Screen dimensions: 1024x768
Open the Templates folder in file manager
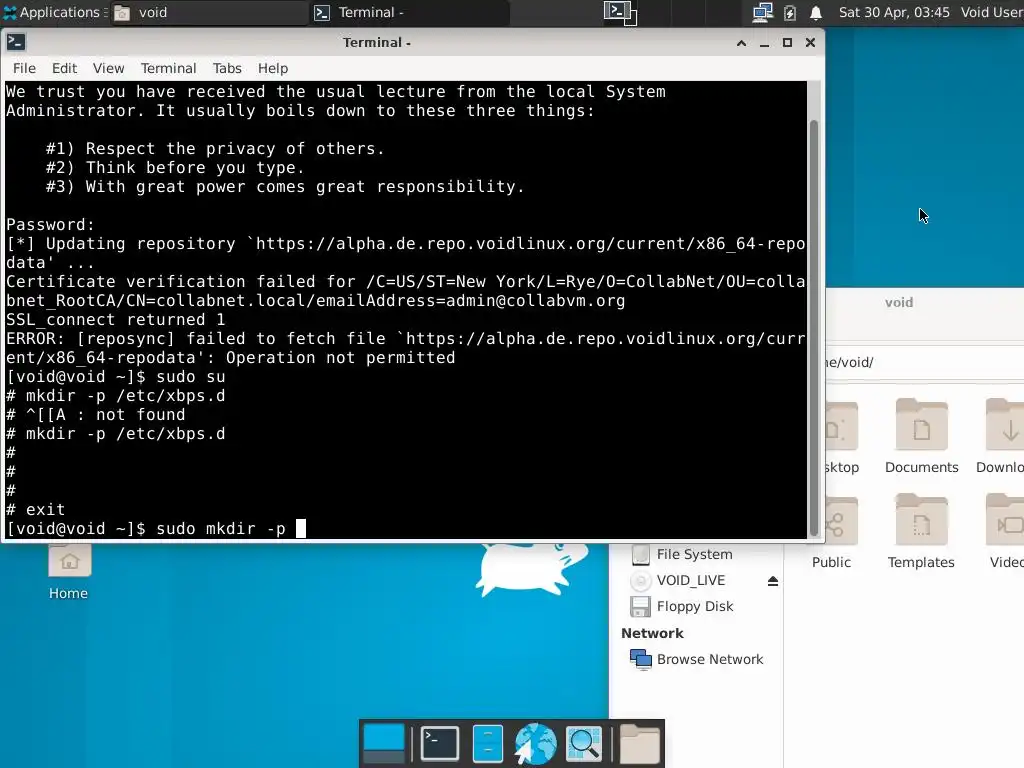click(921, 532)
